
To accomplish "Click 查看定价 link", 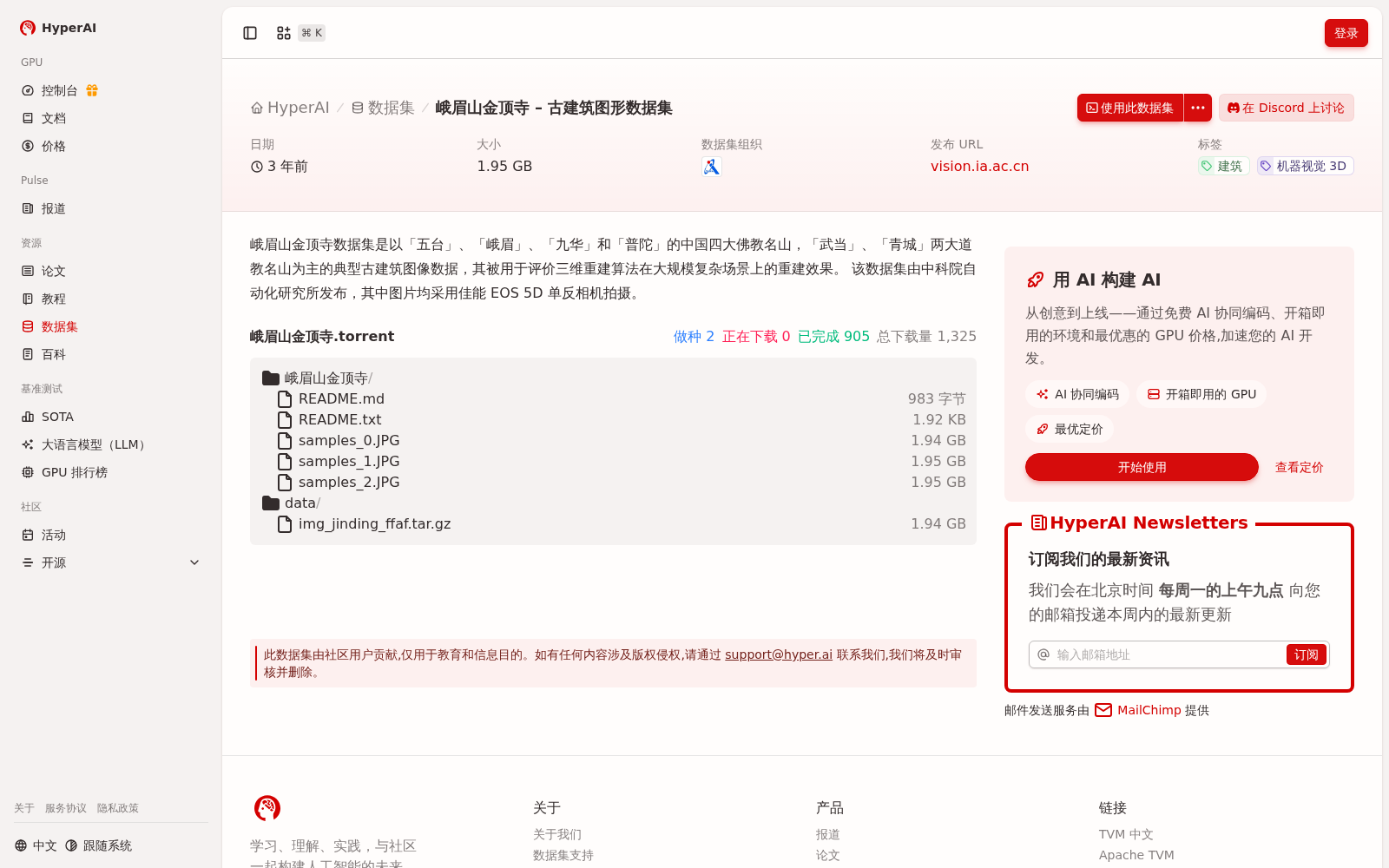I will (1299, 467).
